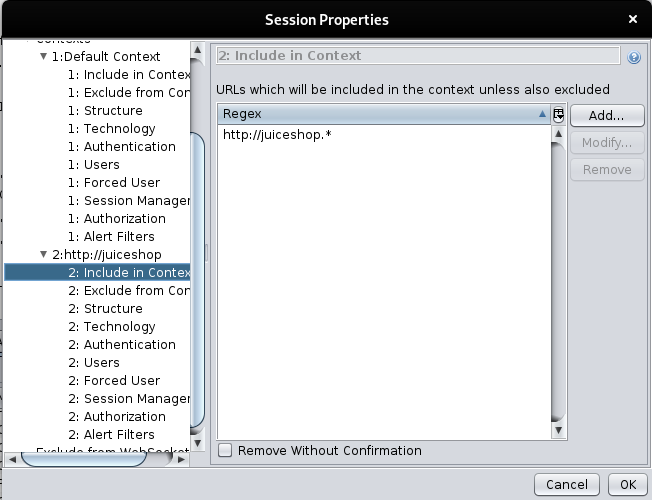Click the regex table scroll-up arrow
Screen dimensions: 652x500
click(x=558, y=133)
